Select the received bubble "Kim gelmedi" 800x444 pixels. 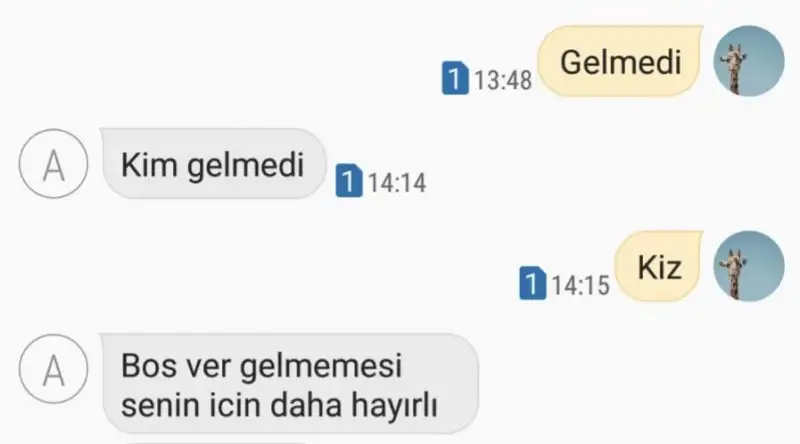point(213,164)
